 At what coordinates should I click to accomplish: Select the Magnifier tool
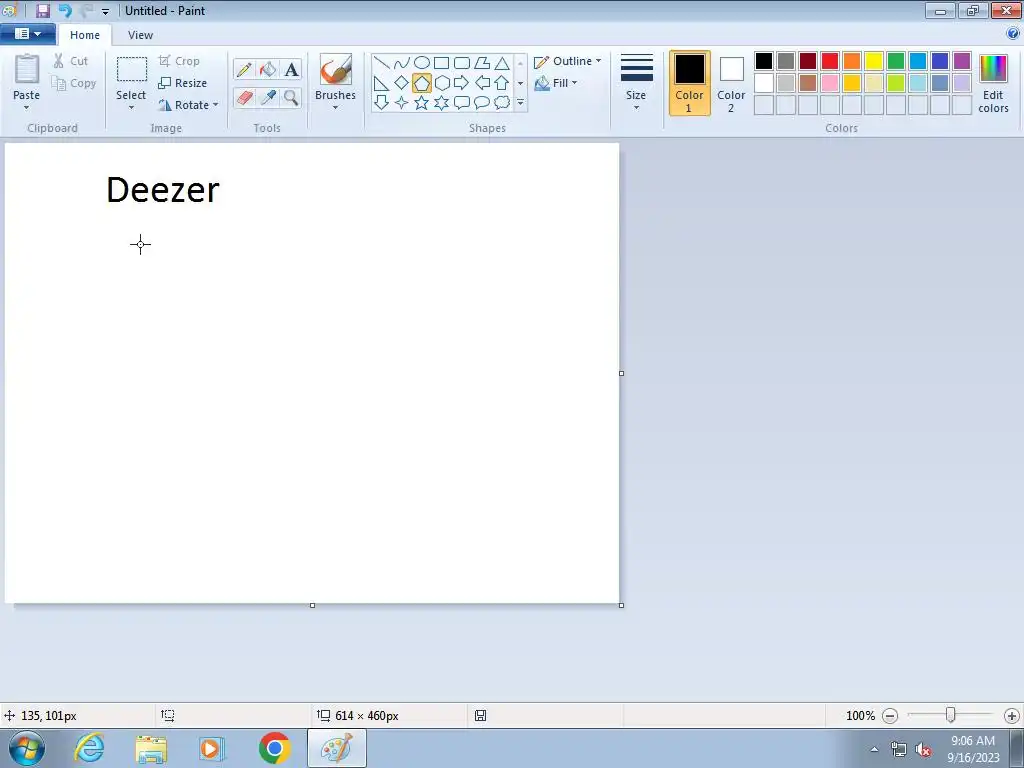(291, 97)
